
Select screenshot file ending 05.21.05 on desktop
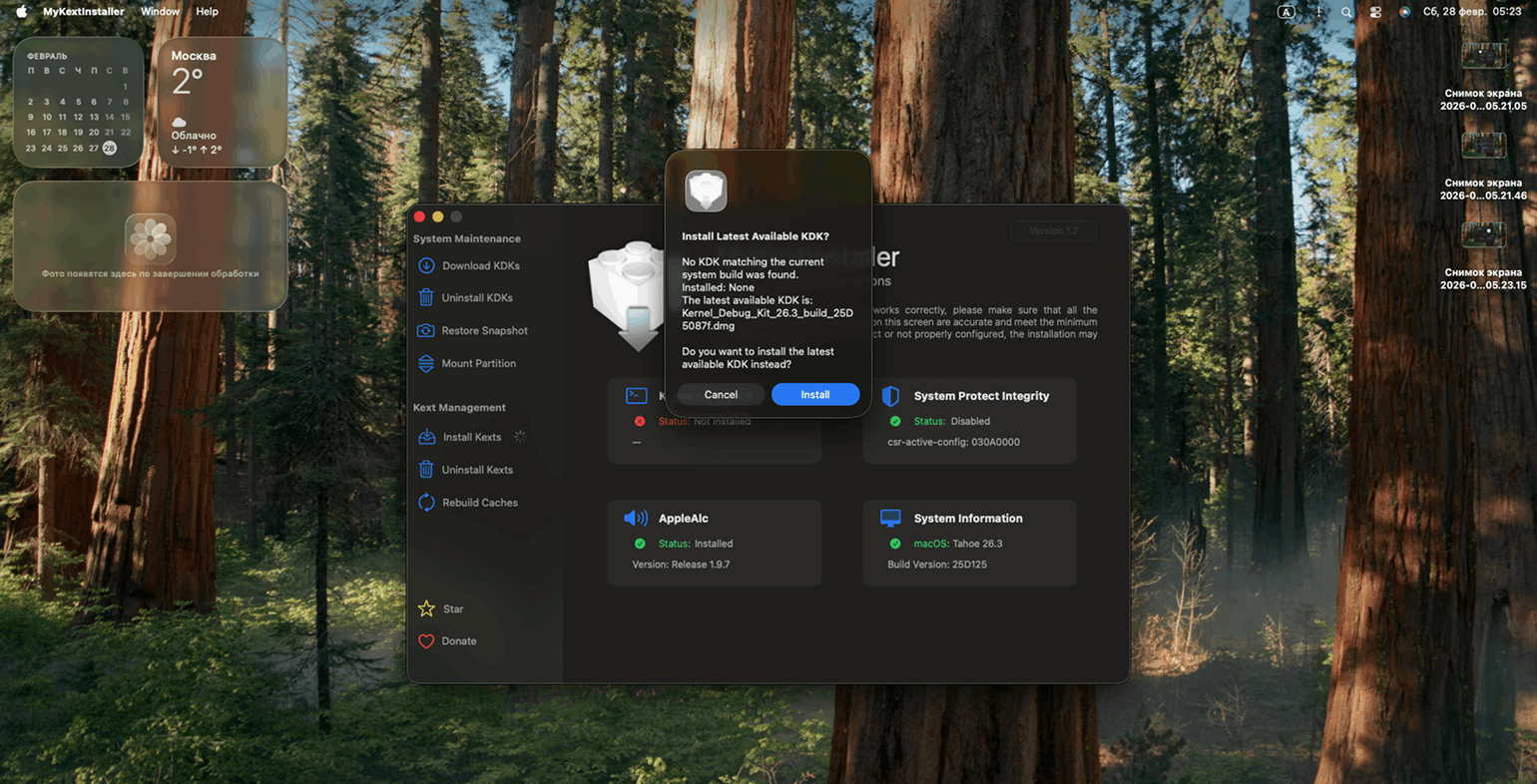click(1483, 76)
